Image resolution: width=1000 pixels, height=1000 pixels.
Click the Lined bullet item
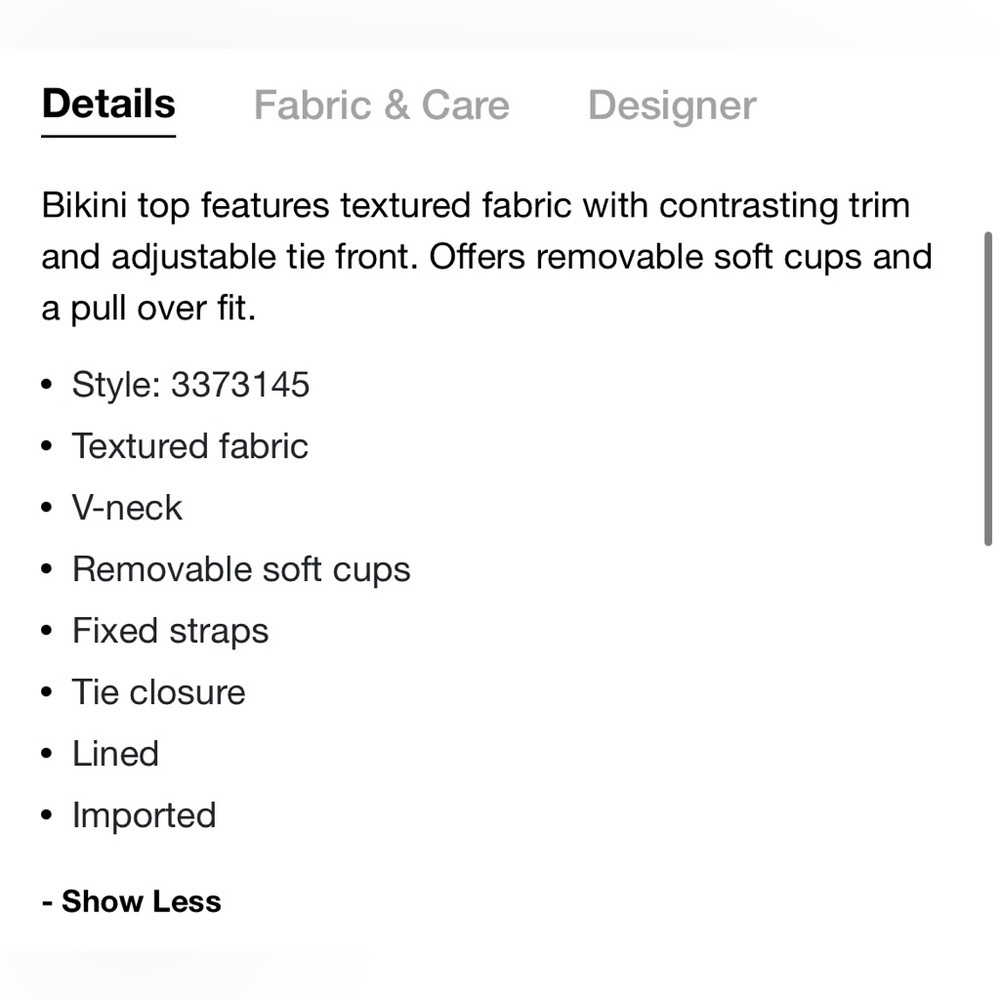pos(115,753)
